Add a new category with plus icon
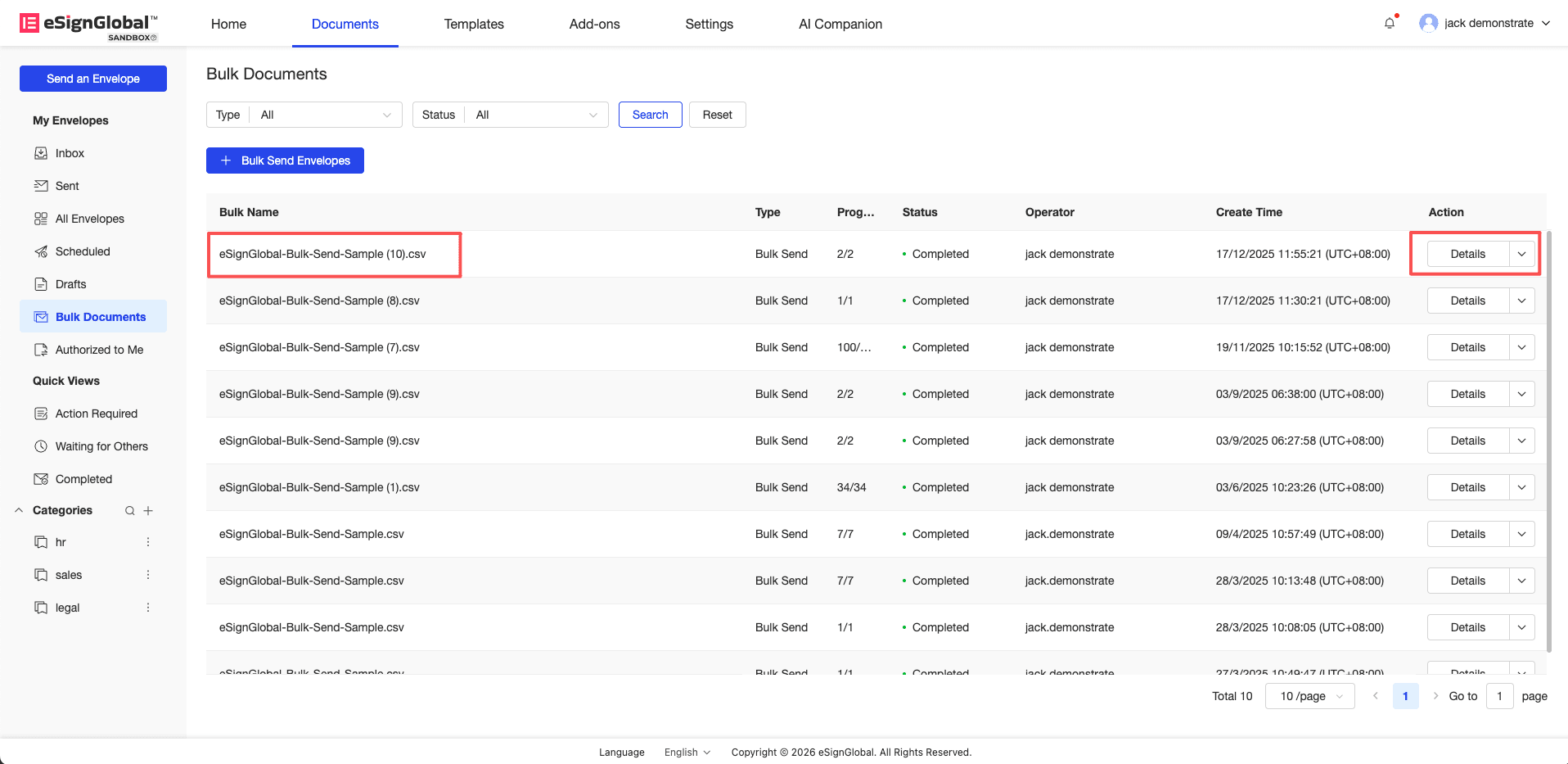The image size is (1568, 764). 148,511
